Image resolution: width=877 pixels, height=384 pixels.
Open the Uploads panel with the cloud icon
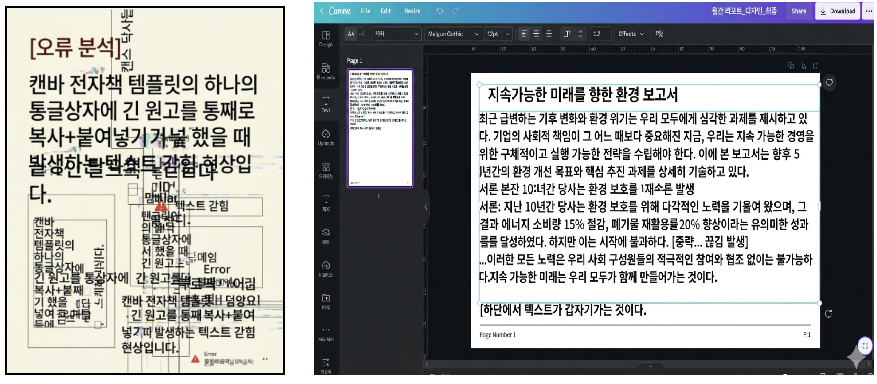[x=326, y=137]
